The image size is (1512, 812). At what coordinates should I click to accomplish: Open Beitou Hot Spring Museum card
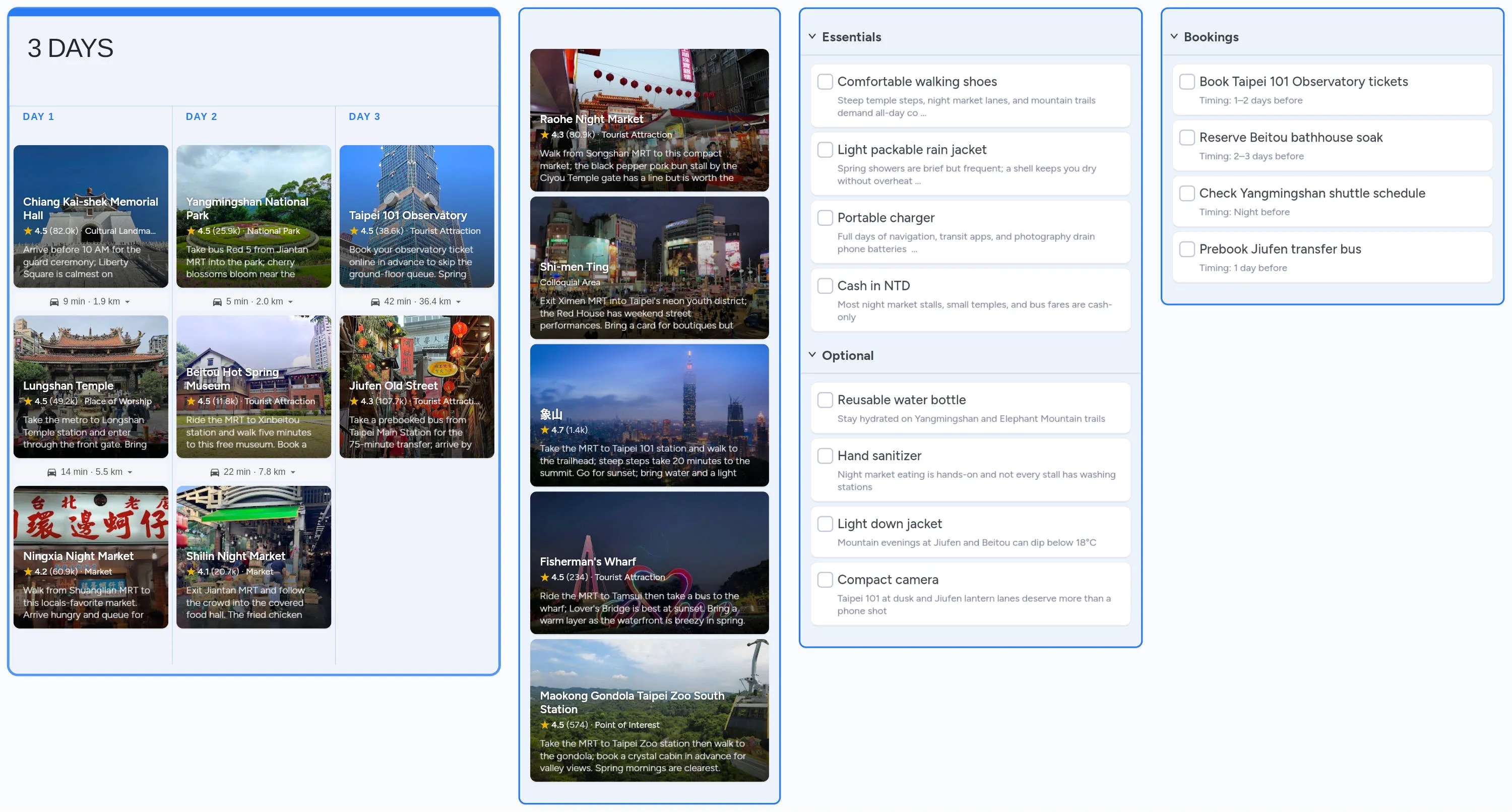click(x=254, y=386)
